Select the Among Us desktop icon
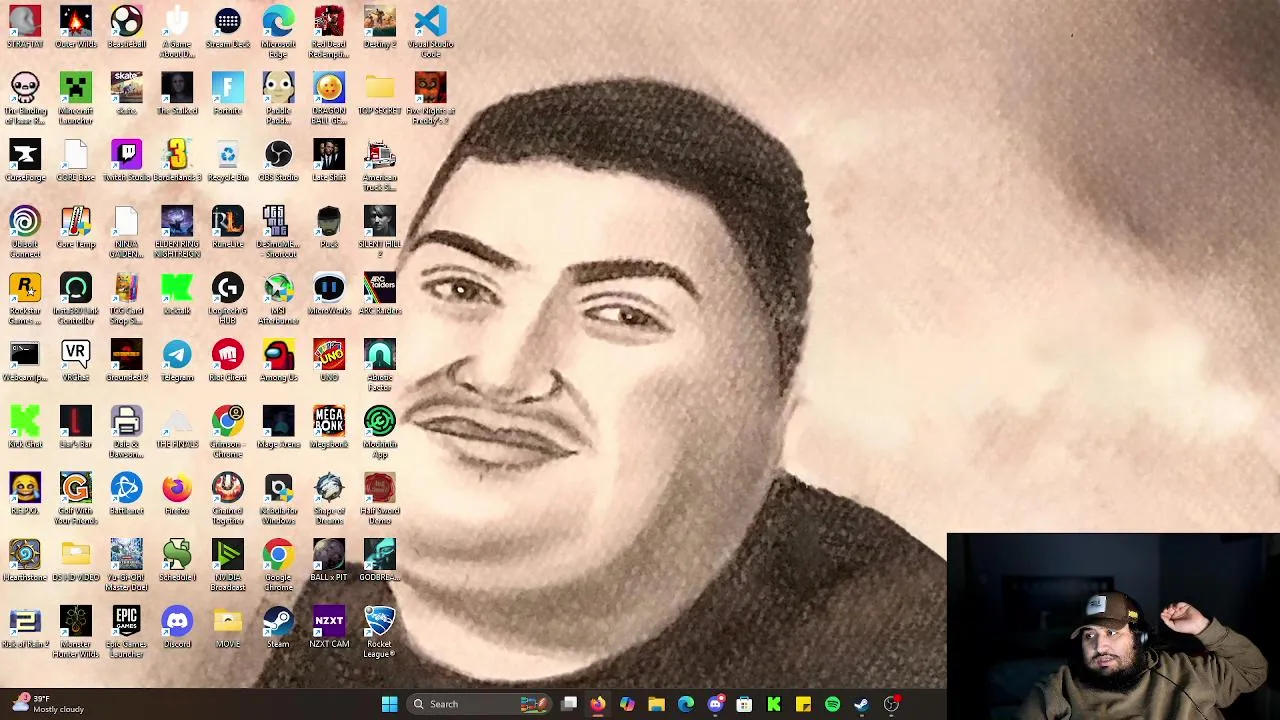 (x=278, y=361)
